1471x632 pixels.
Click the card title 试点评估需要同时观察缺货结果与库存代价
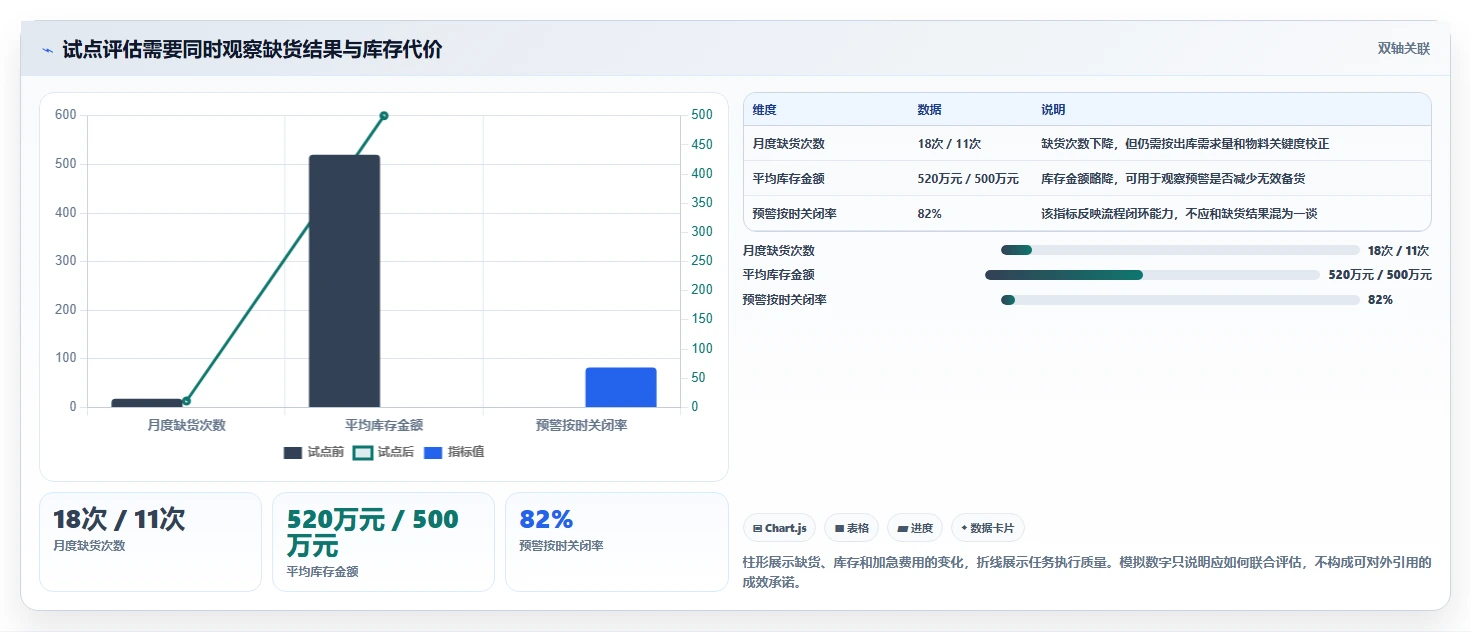click(252, 50)
